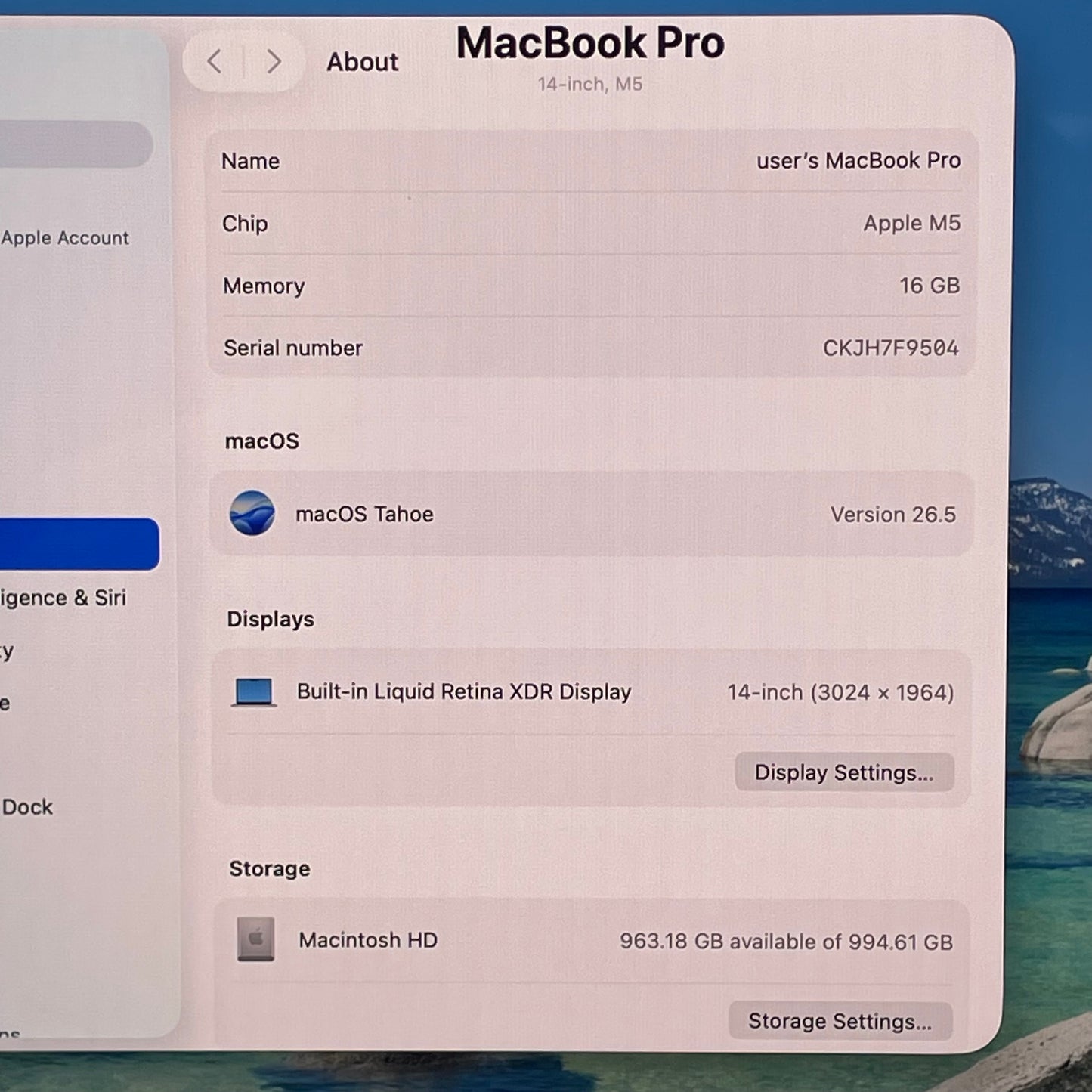Viewport: 1092px width, 1092px height.
Task: Click Built-in Liquid Retina XDR Display label
Action: click(x=464, y=691)
